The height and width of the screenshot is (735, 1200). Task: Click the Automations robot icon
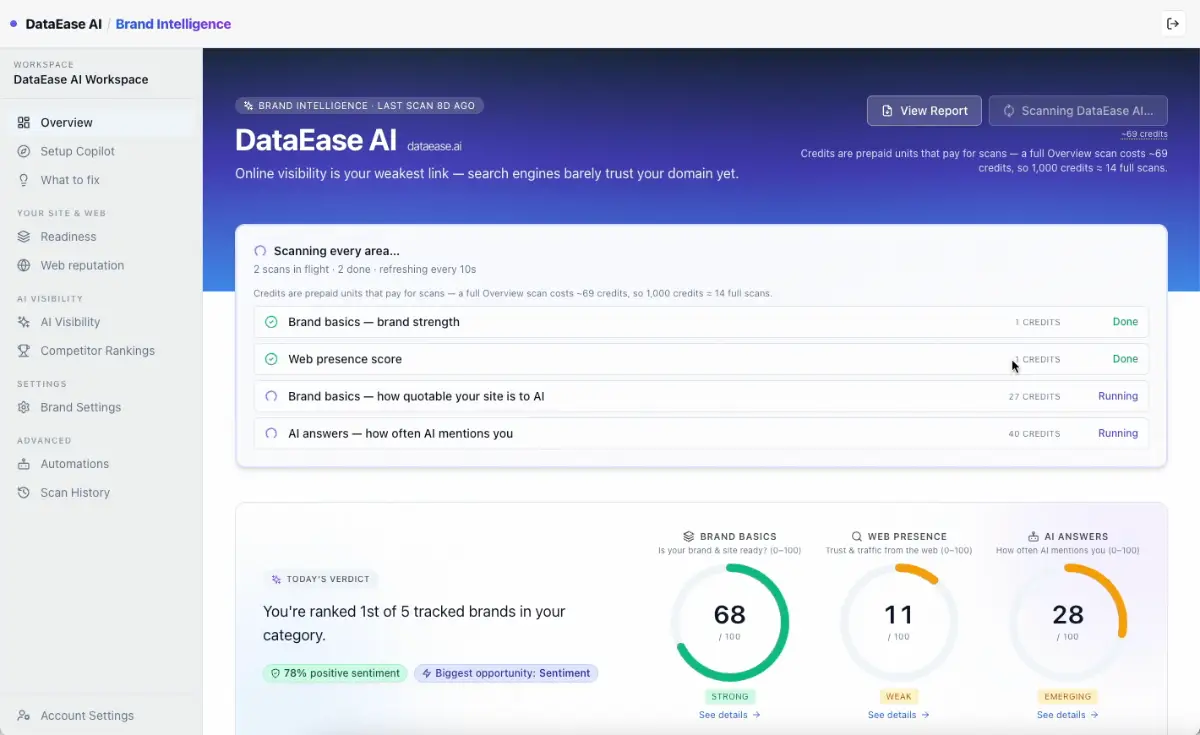[24, 464]
